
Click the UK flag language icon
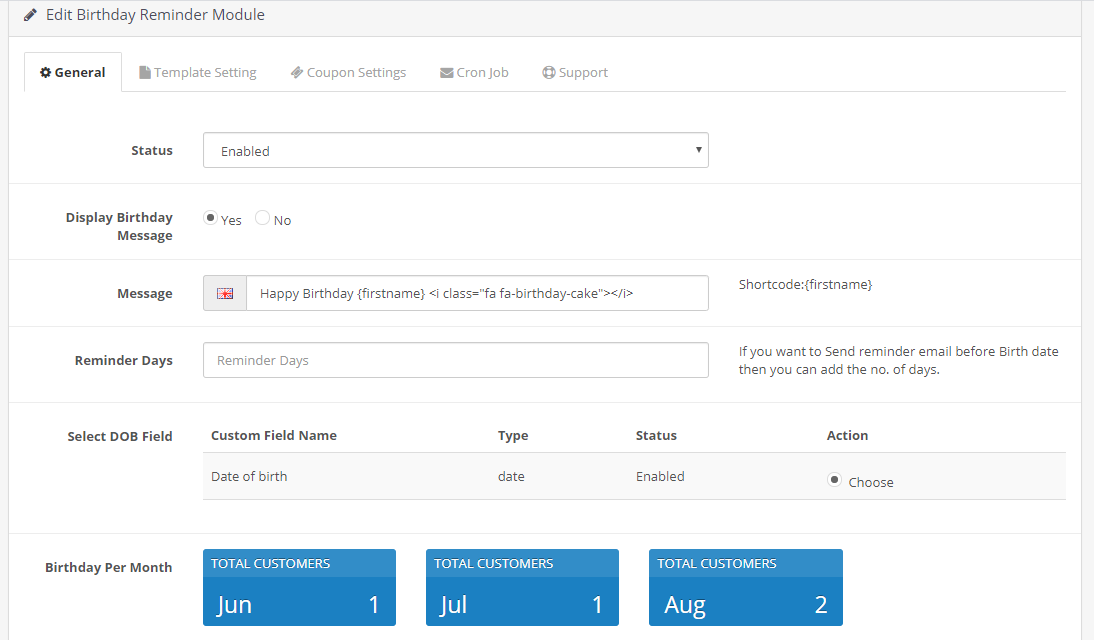point(225,293)
